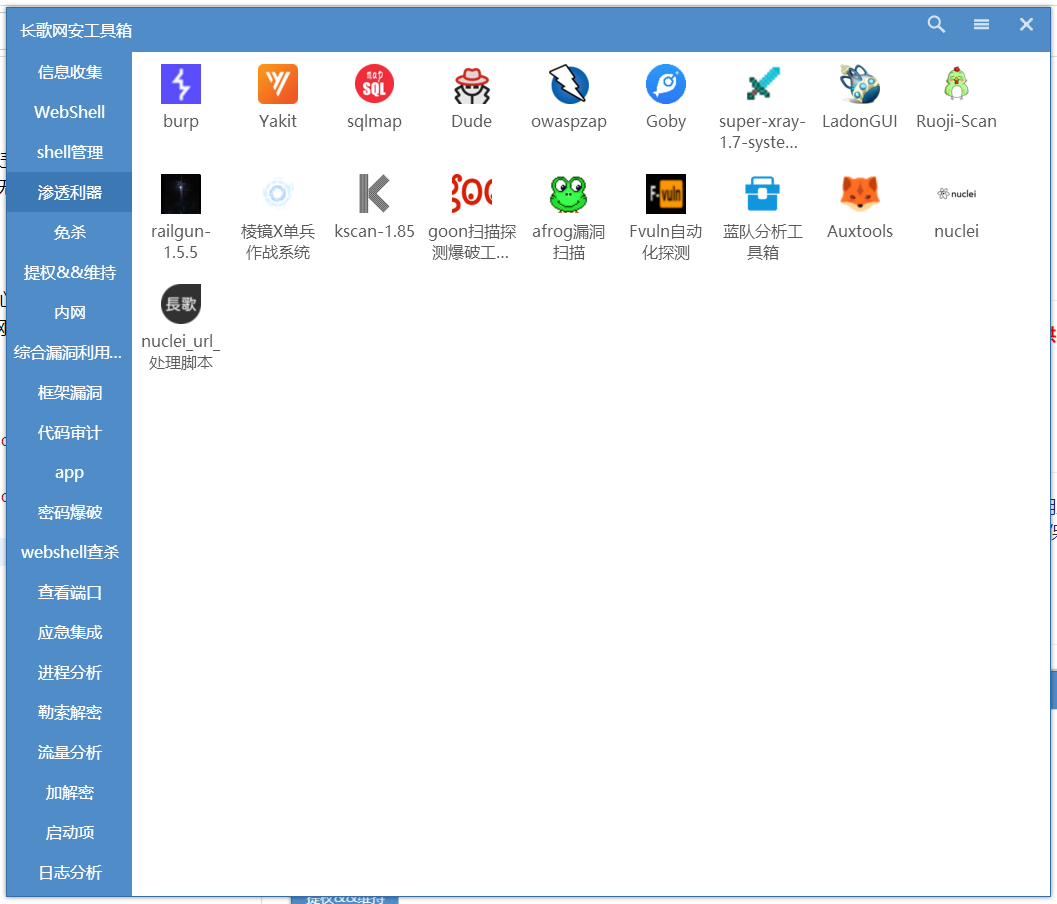Select the webshell查杀 category
This screenshot has width=1057, height=904.
click(x=69, y=552)
